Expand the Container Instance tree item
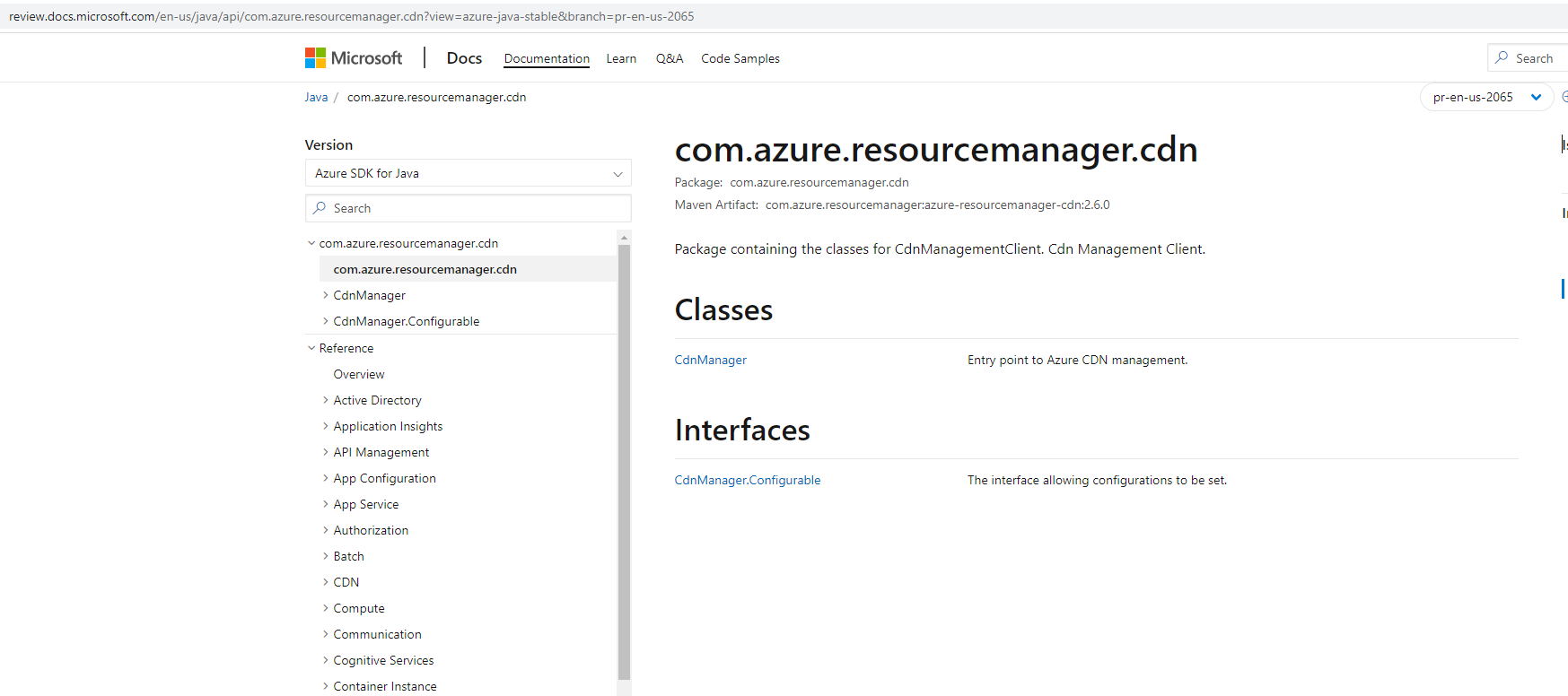 click(325, 686)
